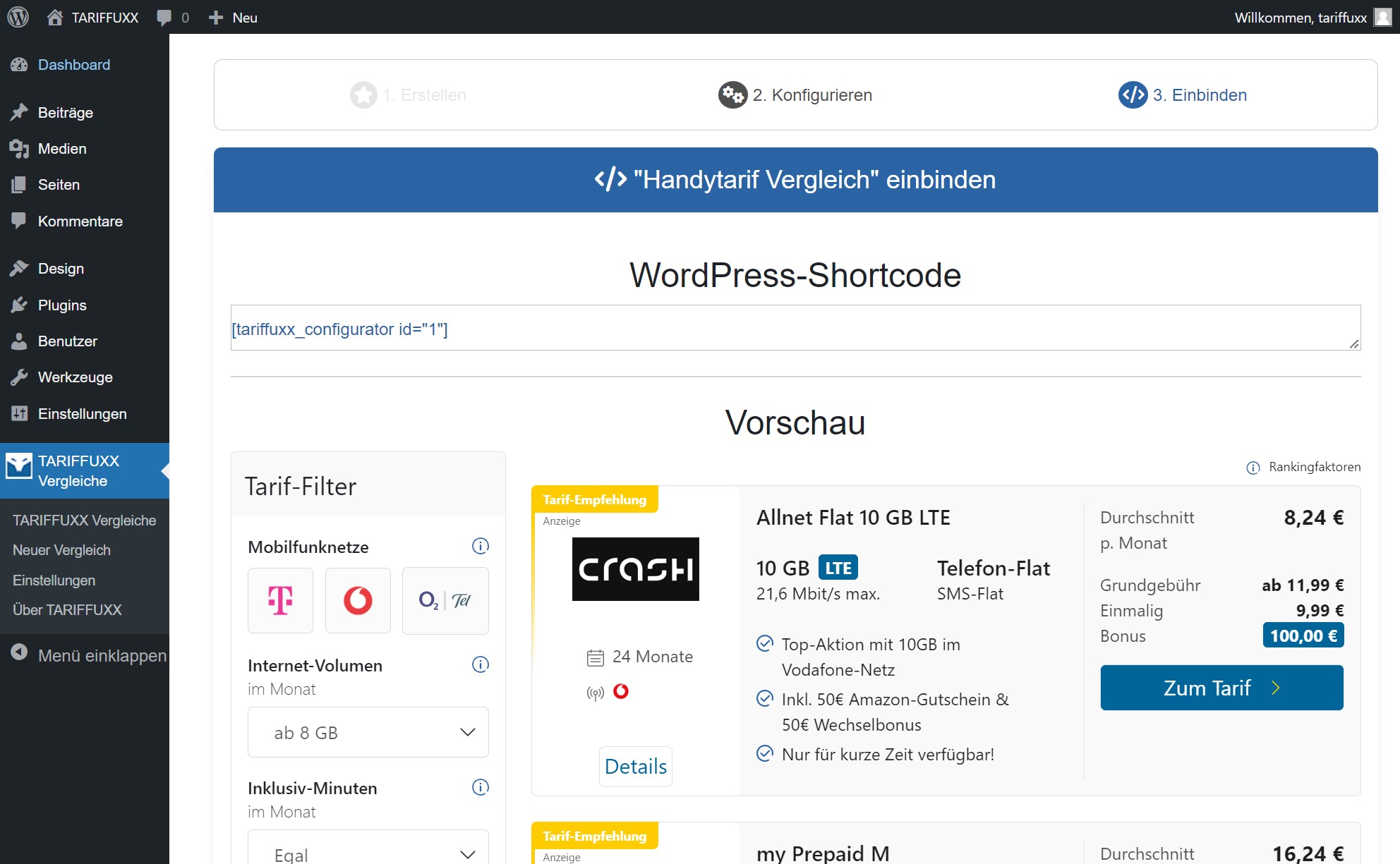
Task: Toggle the Telekom network filter
Action: [280, 601]
